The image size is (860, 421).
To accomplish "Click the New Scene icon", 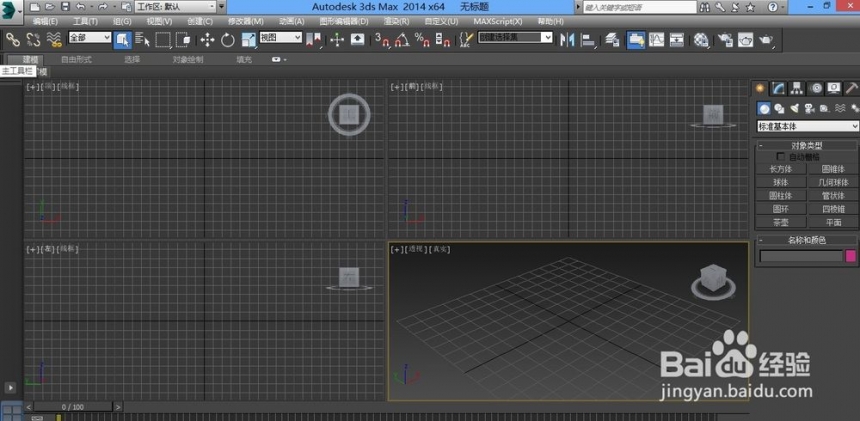I will pos(35,7).
